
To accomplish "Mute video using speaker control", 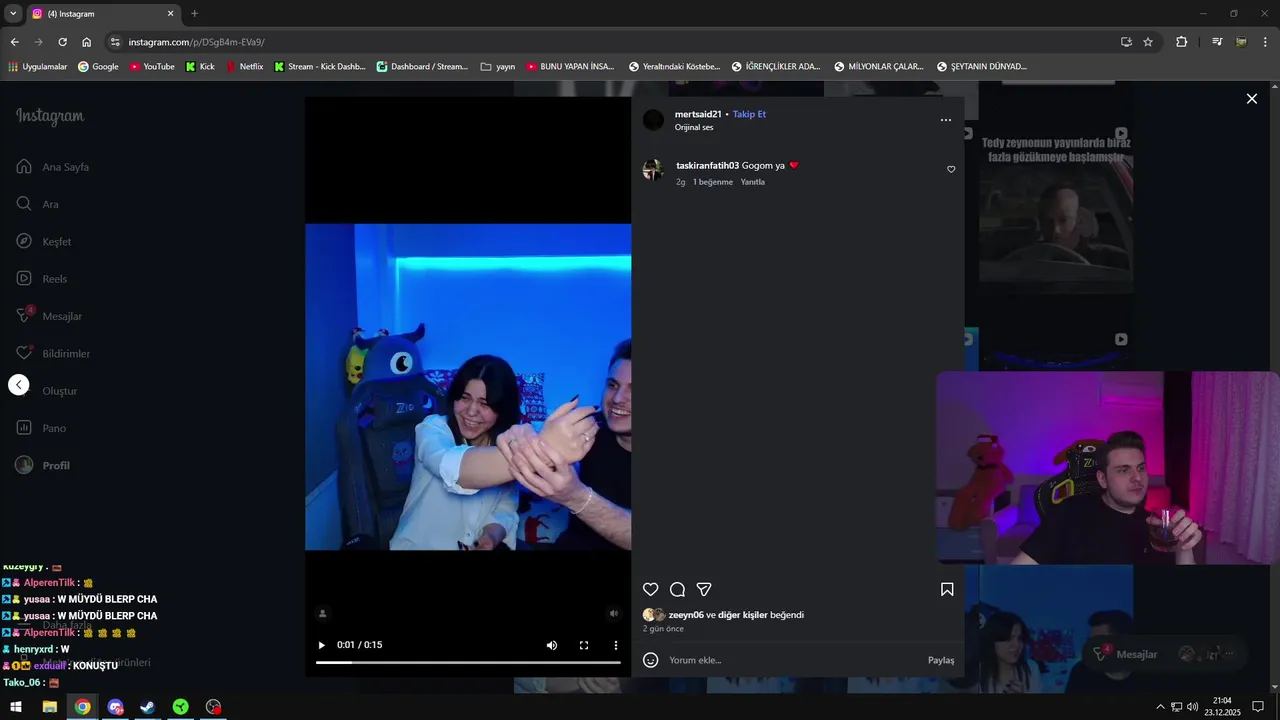I will click(552, 646).
